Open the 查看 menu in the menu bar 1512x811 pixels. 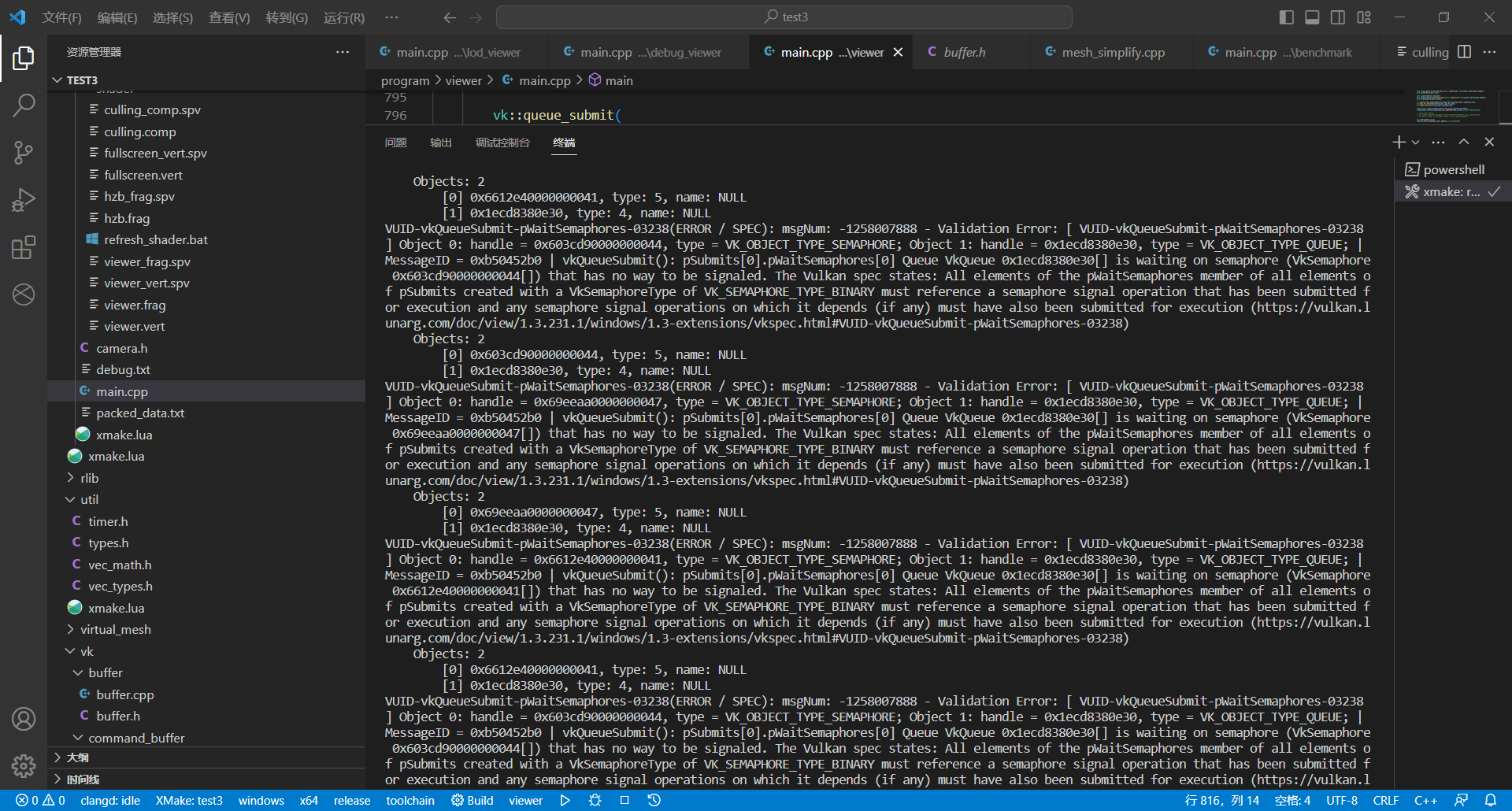click(229, 17)
